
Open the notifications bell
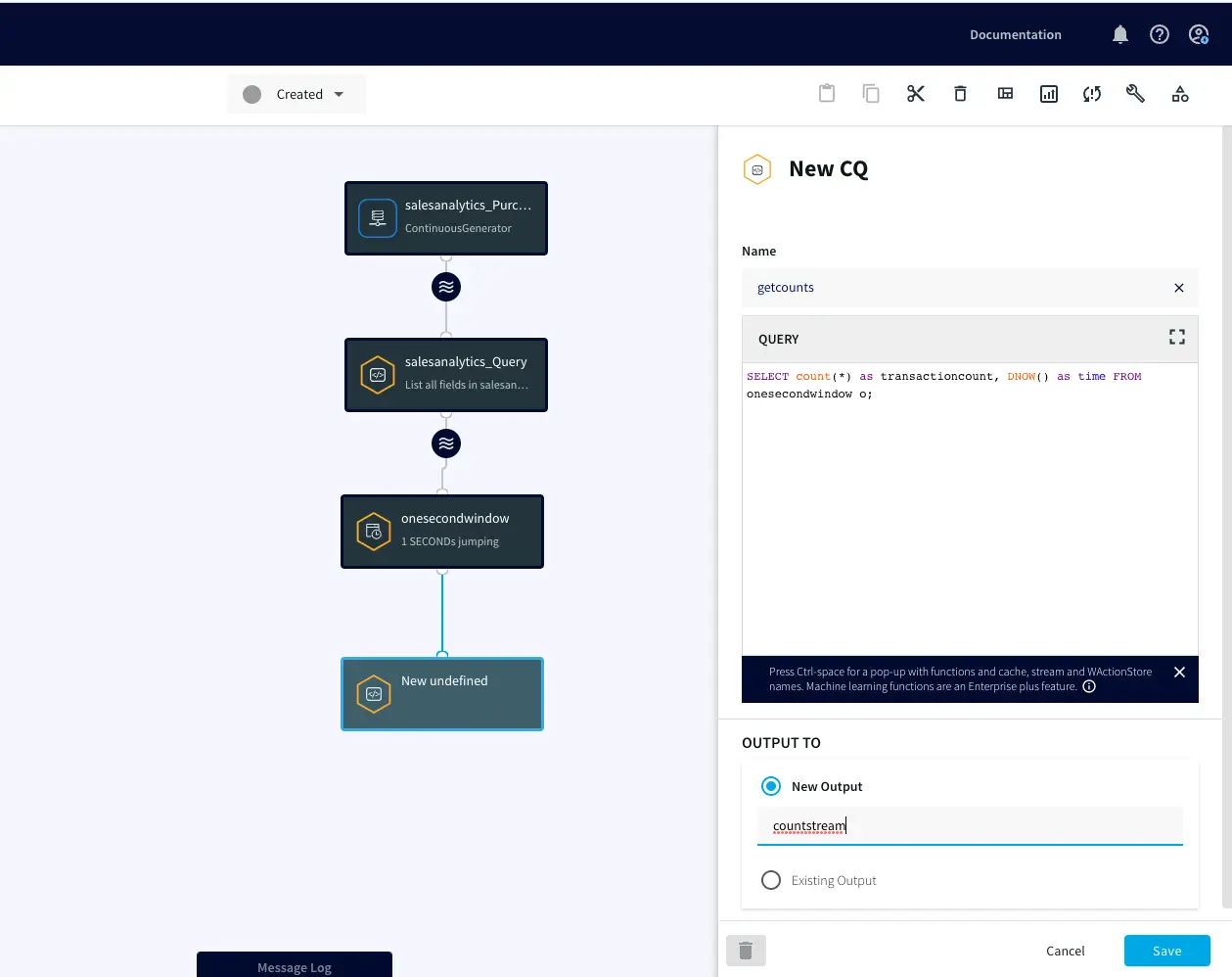[1120, 34]
